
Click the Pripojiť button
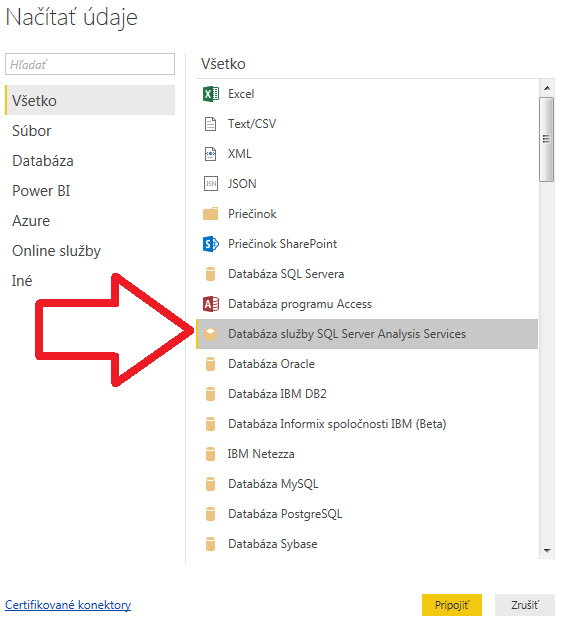(x=452, y=605)
